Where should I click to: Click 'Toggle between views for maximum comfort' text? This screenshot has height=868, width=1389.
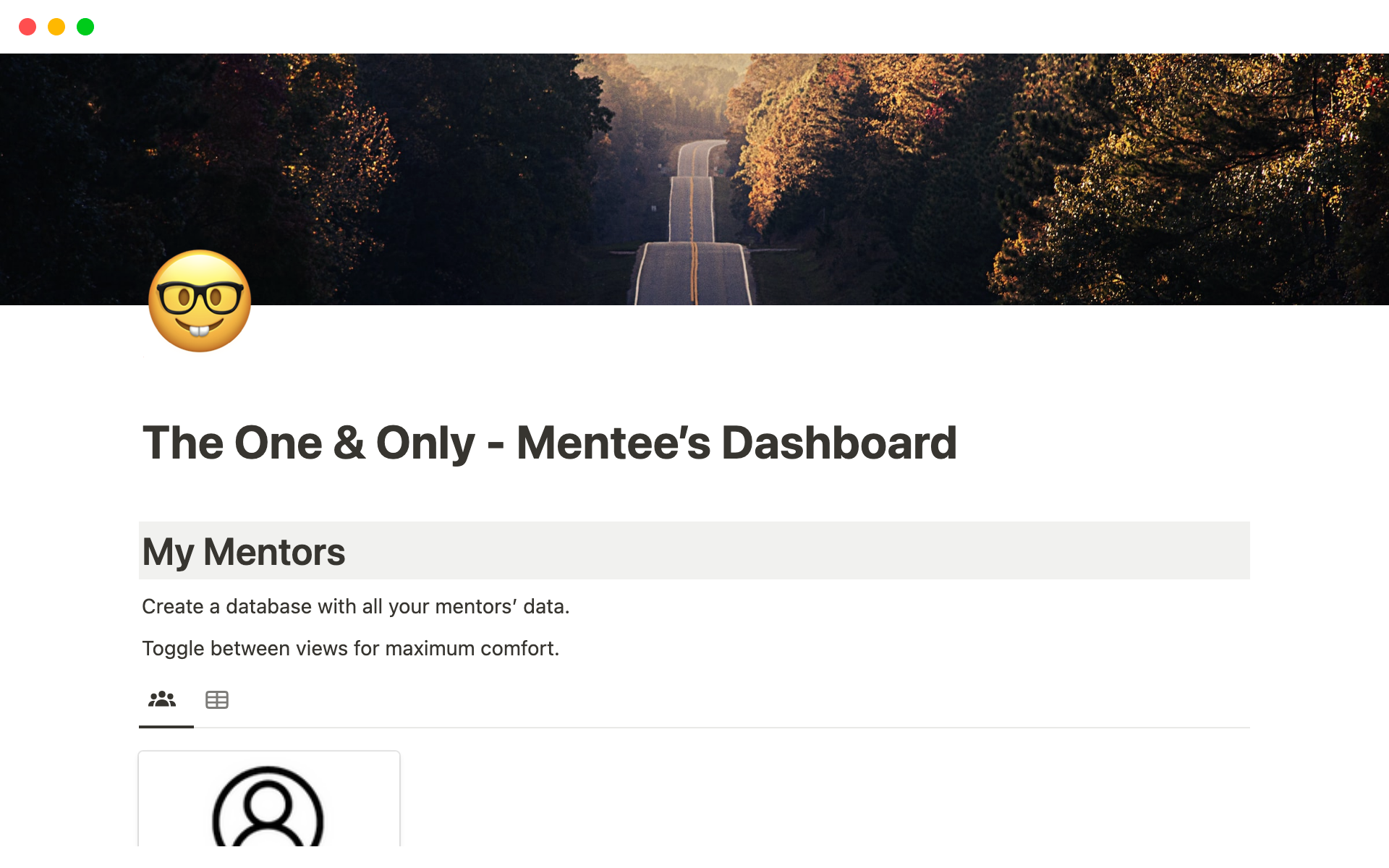click(x=350, y=648)
